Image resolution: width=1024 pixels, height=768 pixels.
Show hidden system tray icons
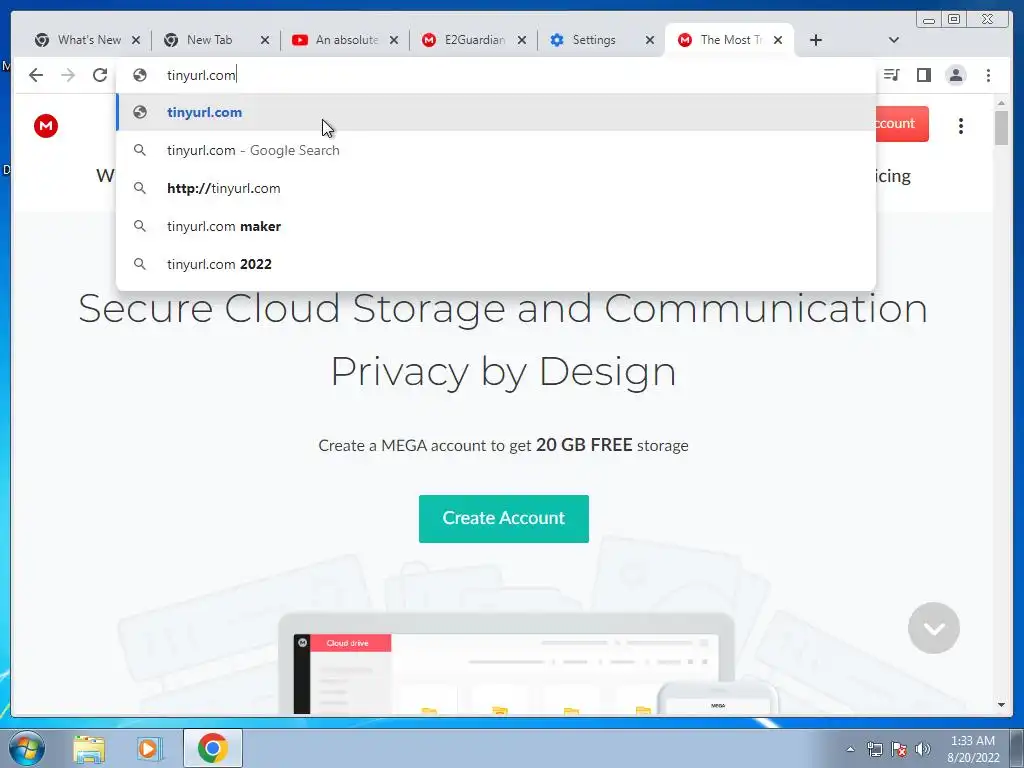pyautogui.click(x=850, y=749)
